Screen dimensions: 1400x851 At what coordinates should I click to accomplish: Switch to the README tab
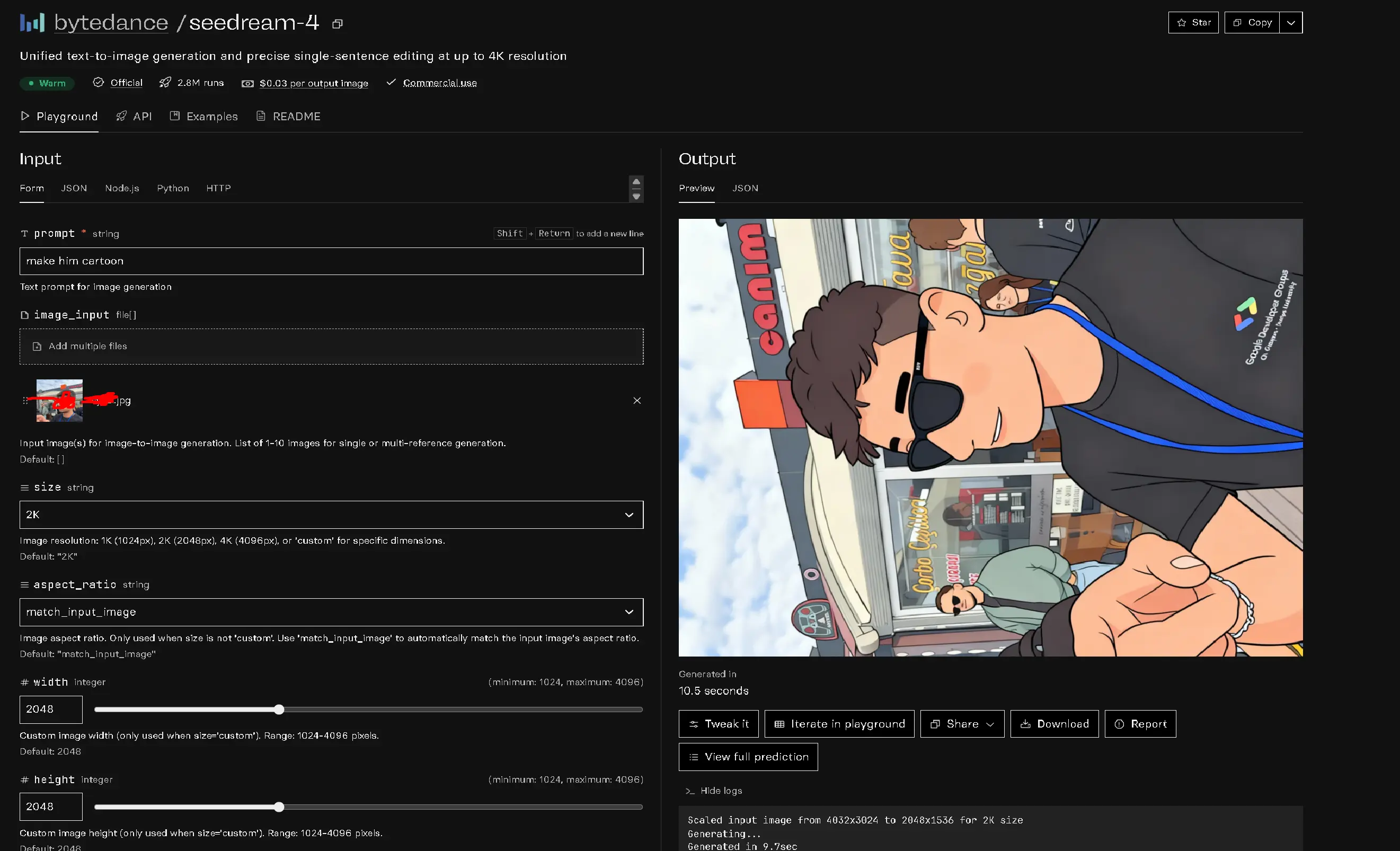tap(288, 117)
